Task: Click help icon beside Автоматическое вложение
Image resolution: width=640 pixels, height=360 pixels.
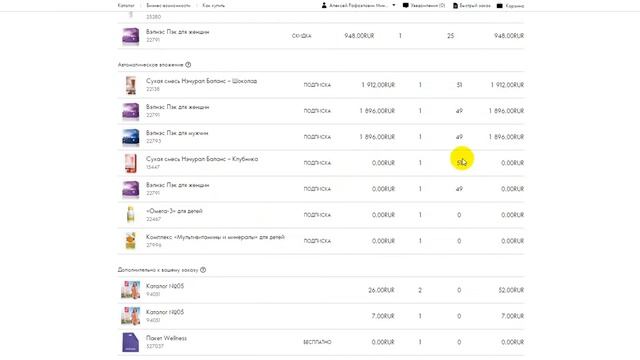Action: [x=188, y=64]
